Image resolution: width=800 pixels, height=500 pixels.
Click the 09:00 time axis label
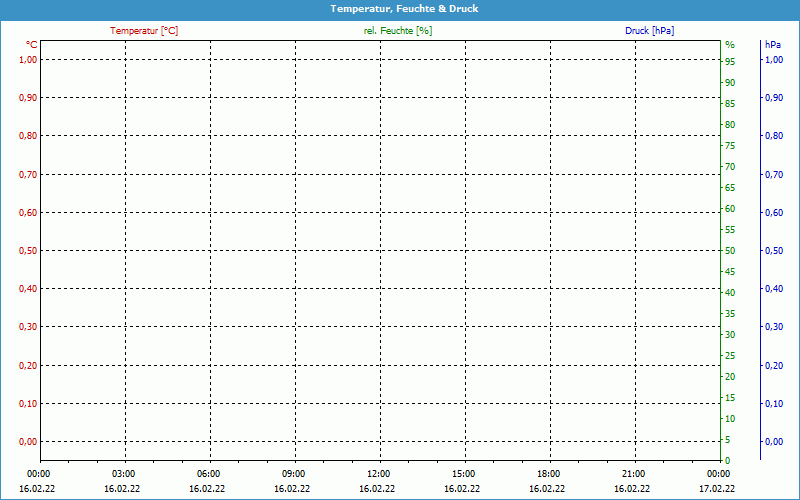tap(294, 474)
